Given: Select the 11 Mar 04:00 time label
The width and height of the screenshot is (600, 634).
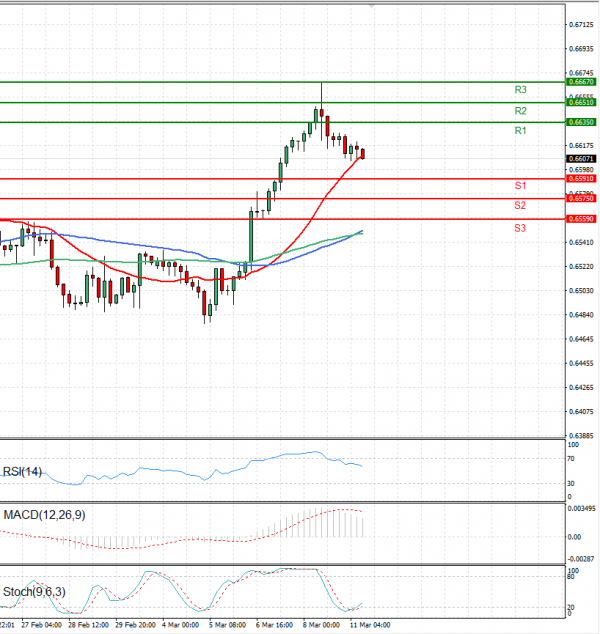Looking at the screenshot, I should [370, 625].
